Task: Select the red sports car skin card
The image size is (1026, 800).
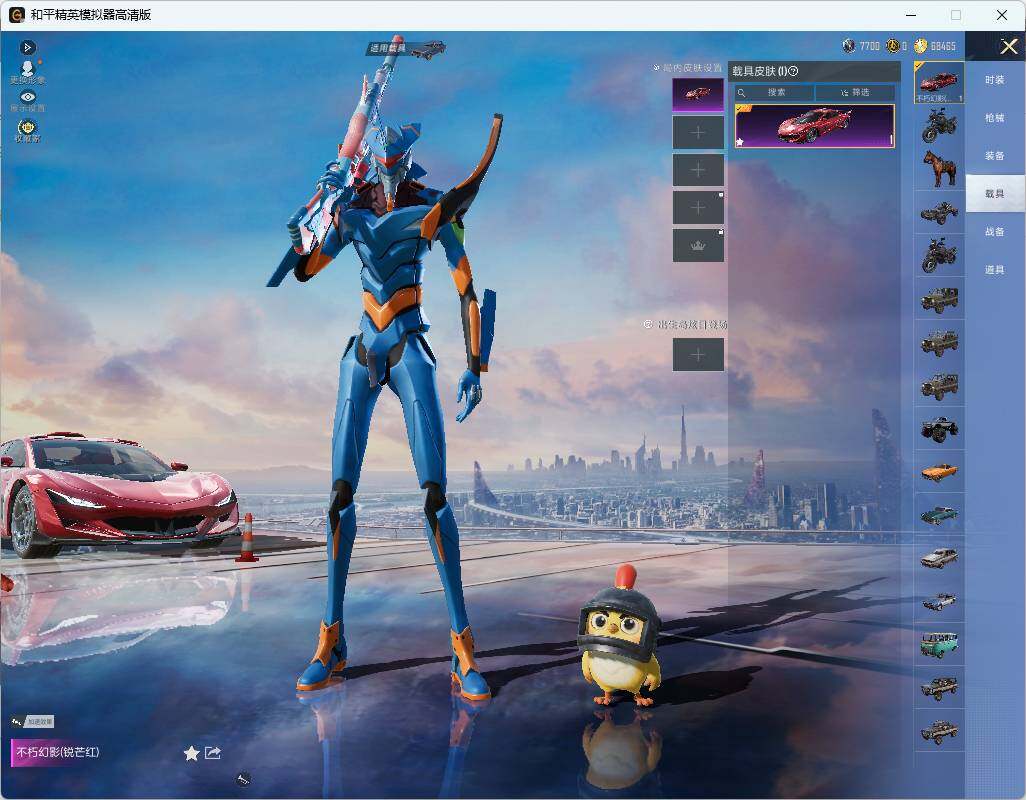Action: coord(815,126)
